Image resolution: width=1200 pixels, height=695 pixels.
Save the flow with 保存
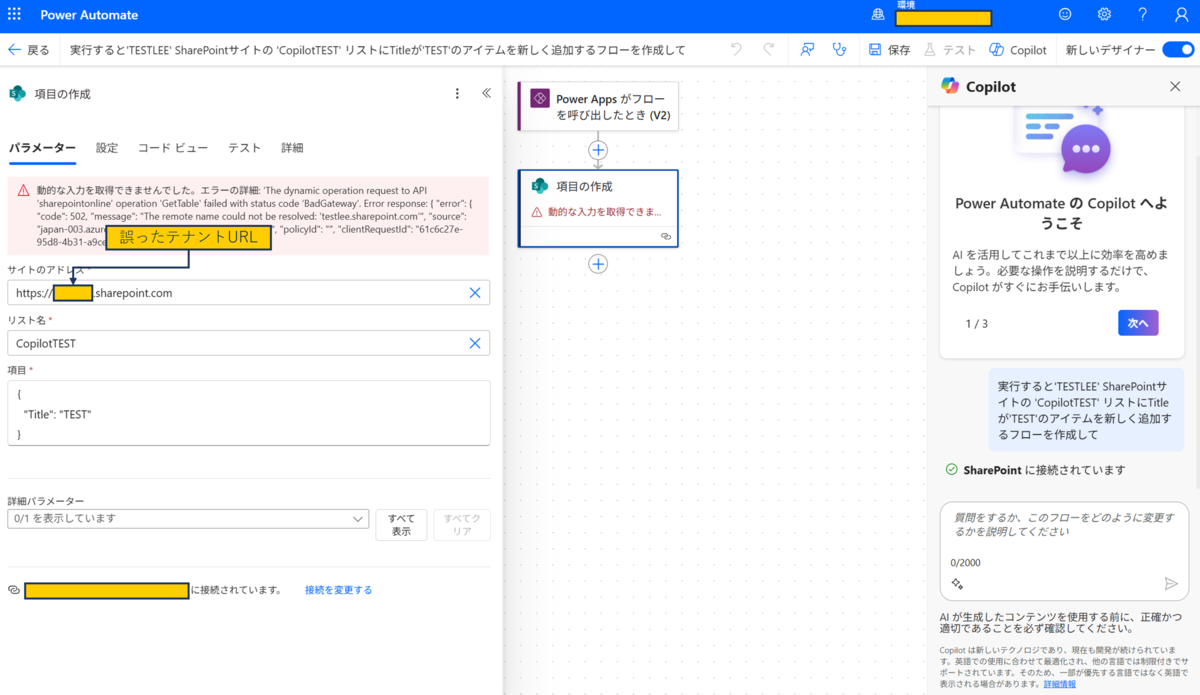(889, 50)
